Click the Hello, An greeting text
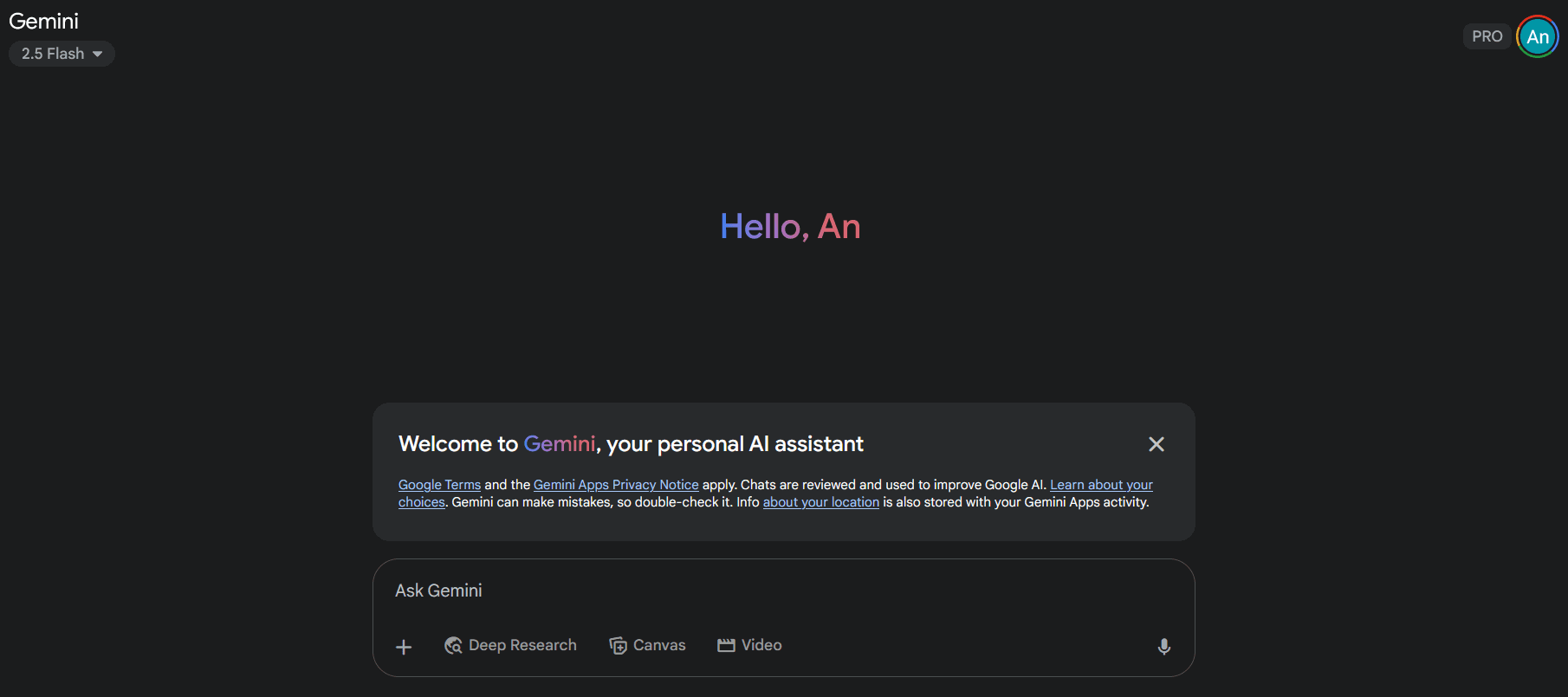This screenshot has width=1568, height=697. pos(790,227)
